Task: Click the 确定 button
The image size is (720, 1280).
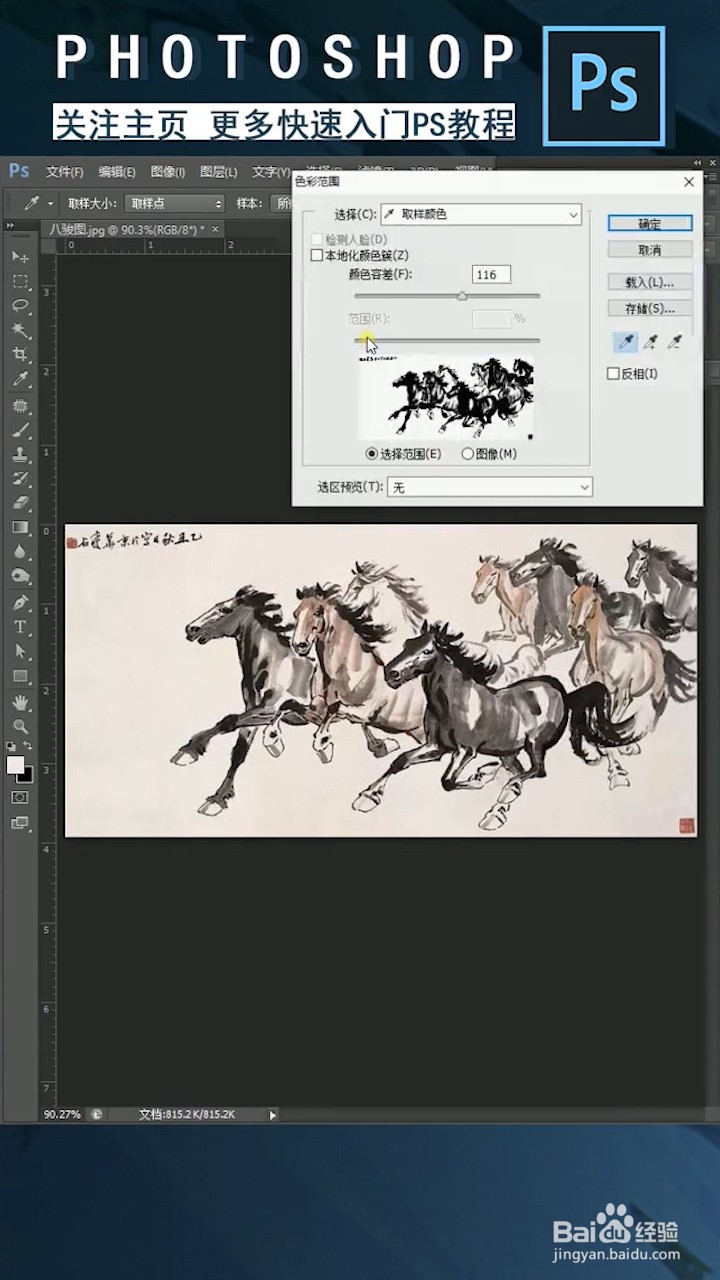Action: tap(650, 223)
